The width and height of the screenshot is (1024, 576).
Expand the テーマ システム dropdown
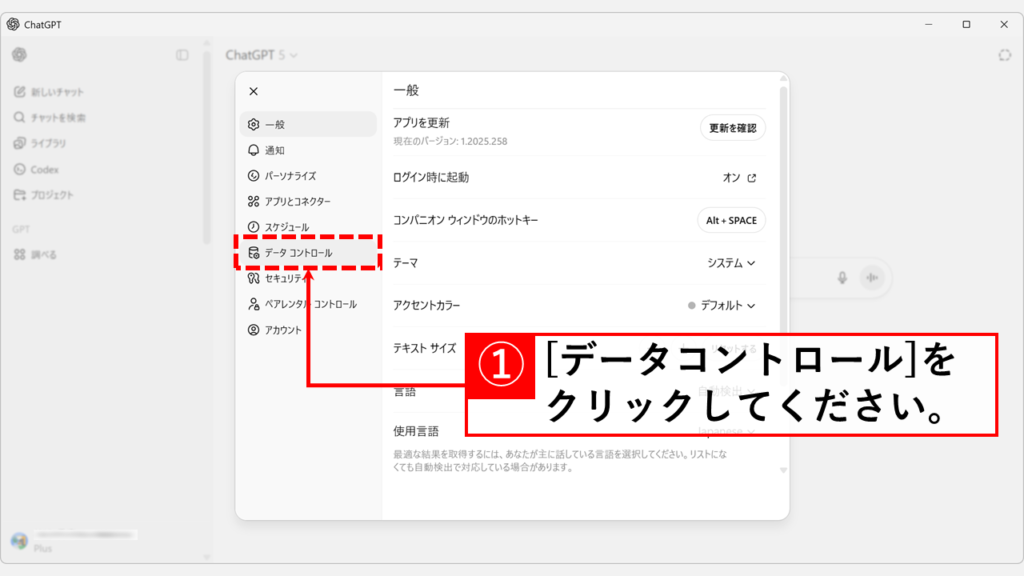pyautogui.click(x=731, y=263)
